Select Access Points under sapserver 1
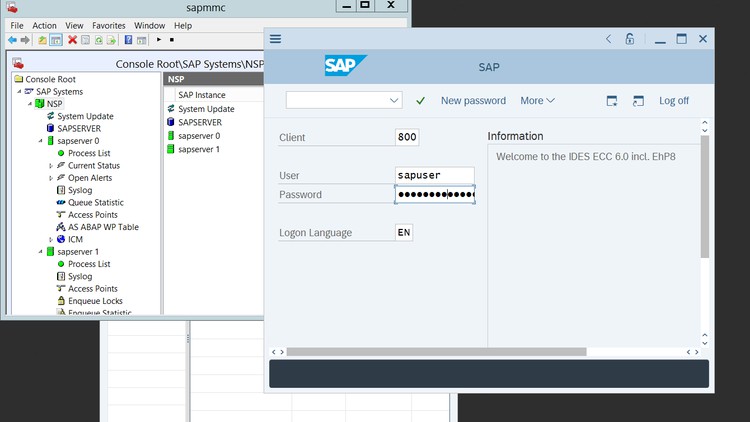This screenshot has height=422, width=750. pyautogui.click(x=93, y=289)
